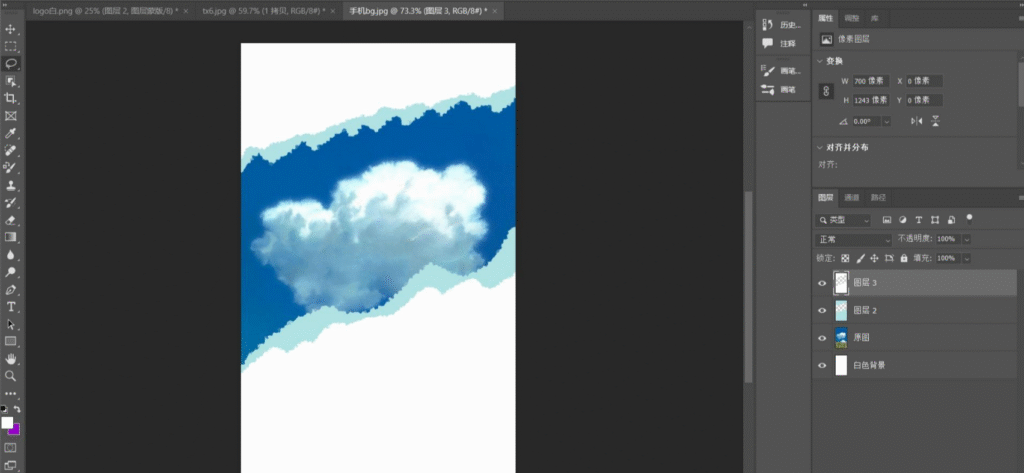The width and height of the screenshot is (1024, 473).
Task: Open the opacity 不透明度 dropdown arrow
Action: (967, 240)
